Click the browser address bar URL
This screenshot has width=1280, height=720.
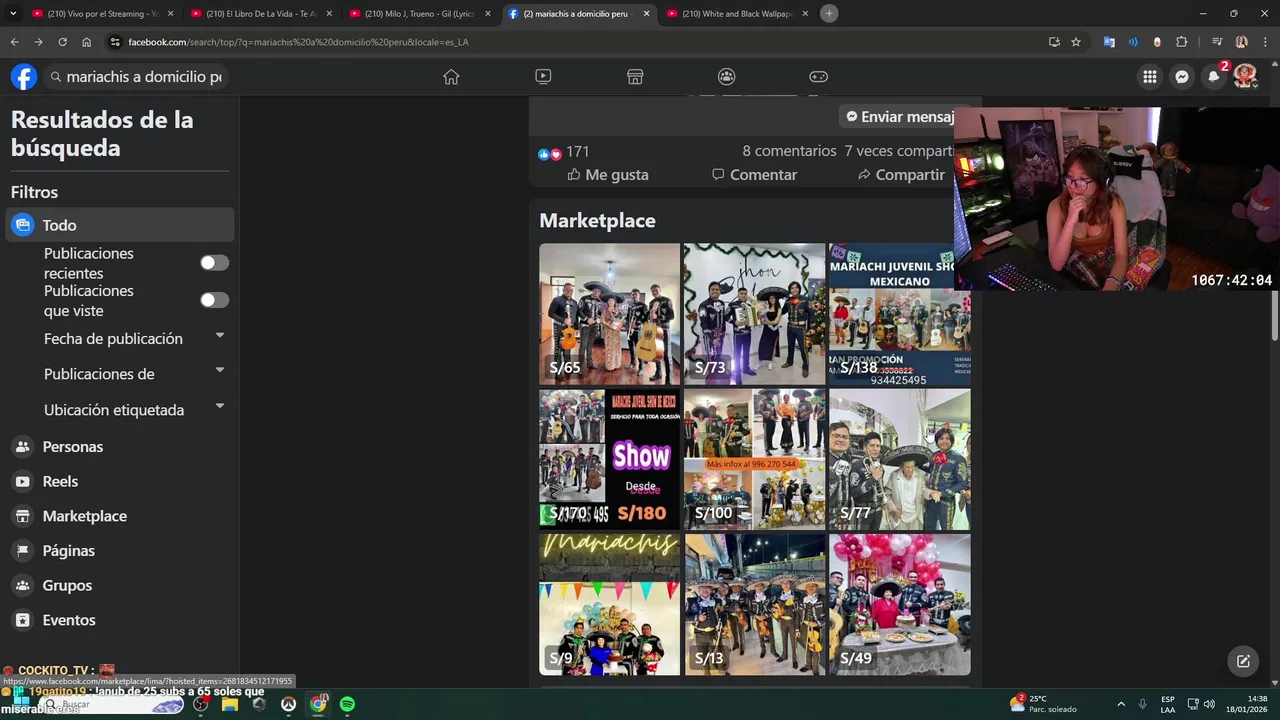pyautogui.click(x=298, y=42)
